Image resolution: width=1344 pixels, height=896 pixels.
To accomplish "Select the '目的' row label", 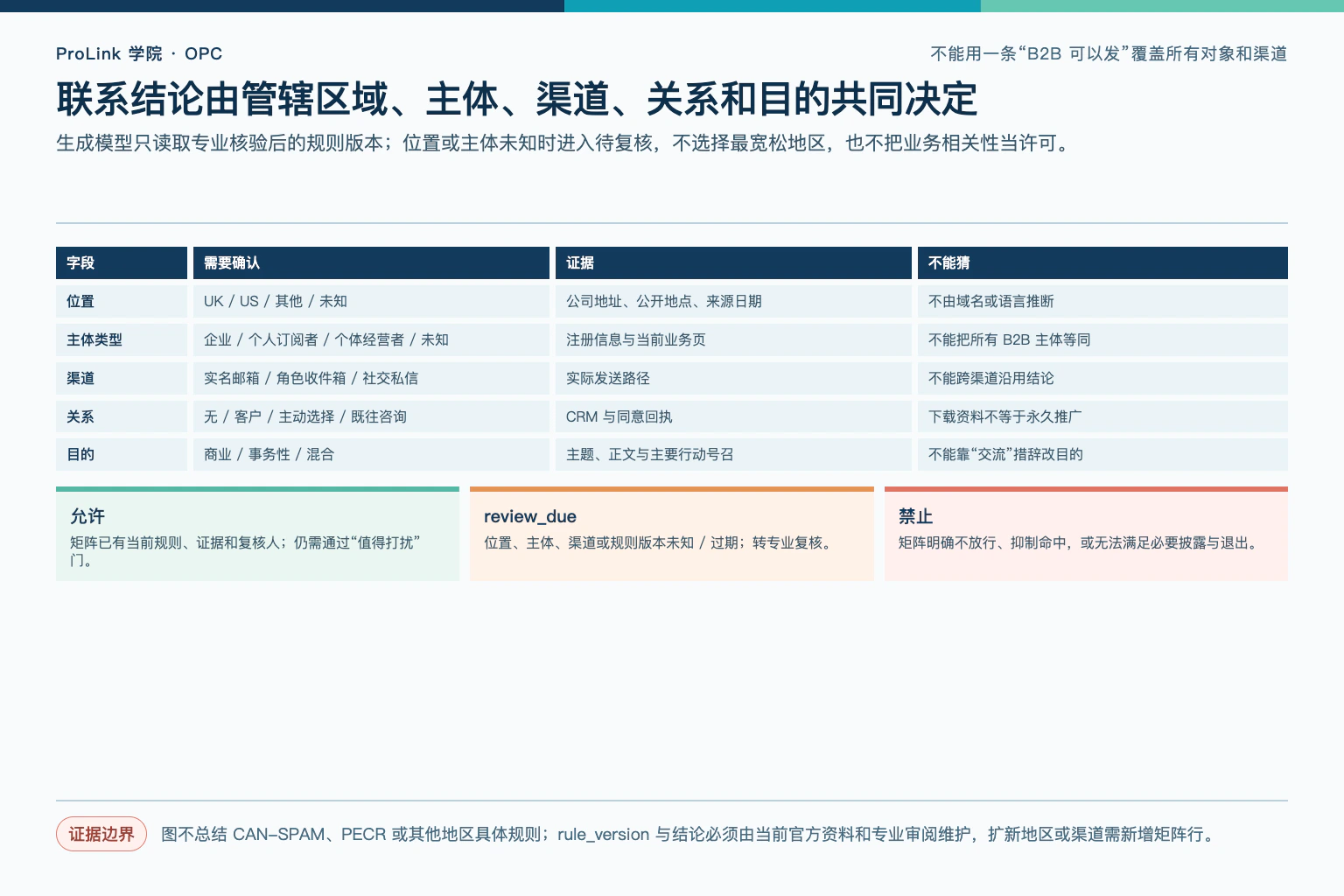I will pyautogui.click(x=122, y=454).
